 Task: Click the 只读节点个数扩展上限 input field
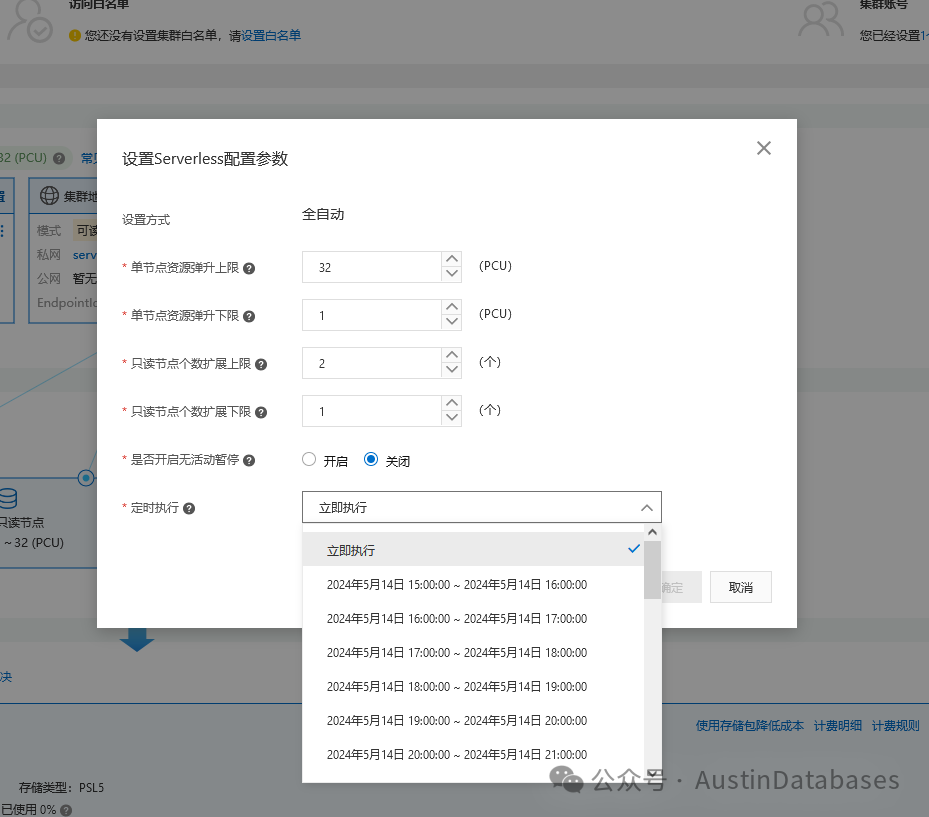(x=372, y=363)
